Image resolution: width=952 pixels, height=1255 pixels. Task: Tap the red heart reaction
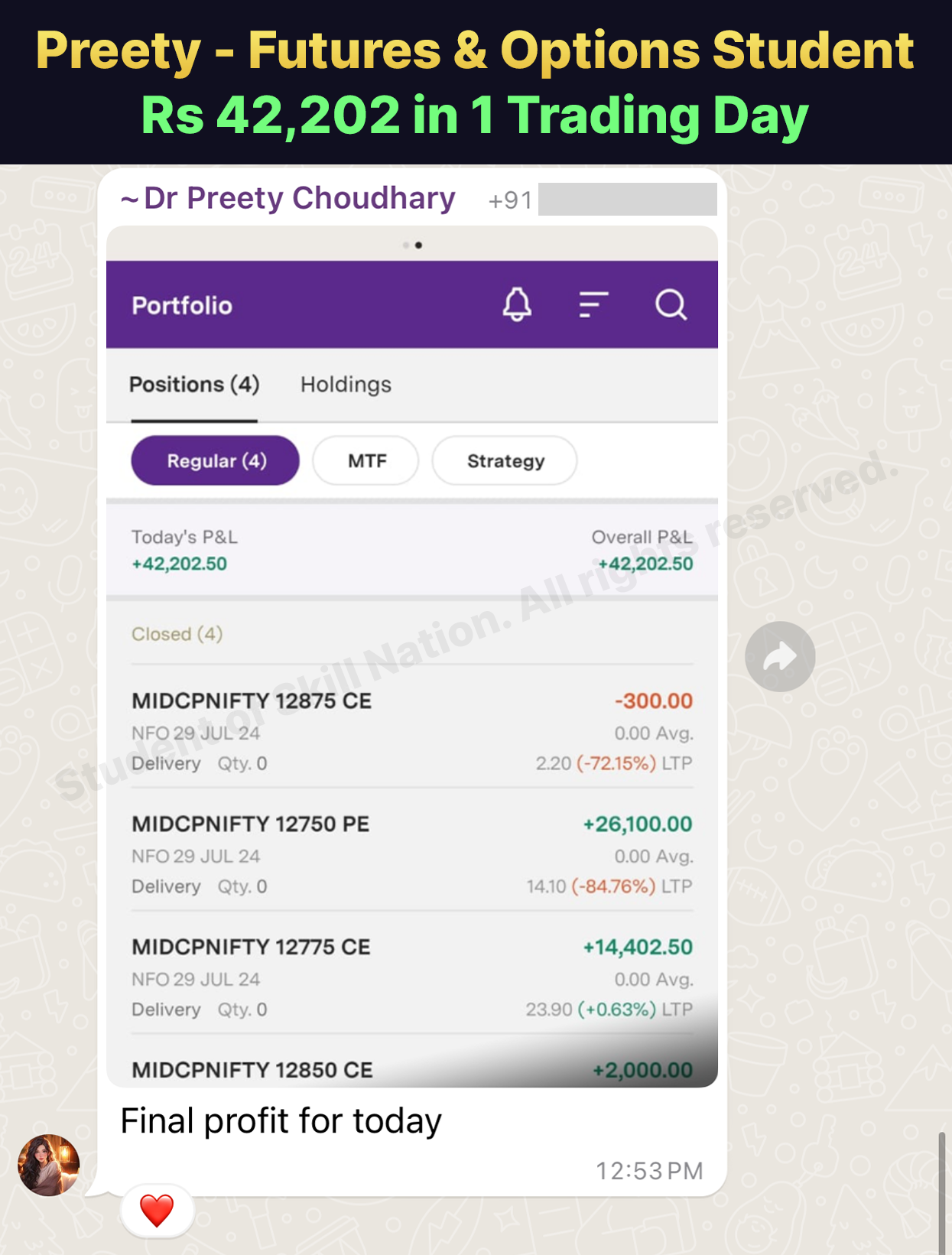157,1211
